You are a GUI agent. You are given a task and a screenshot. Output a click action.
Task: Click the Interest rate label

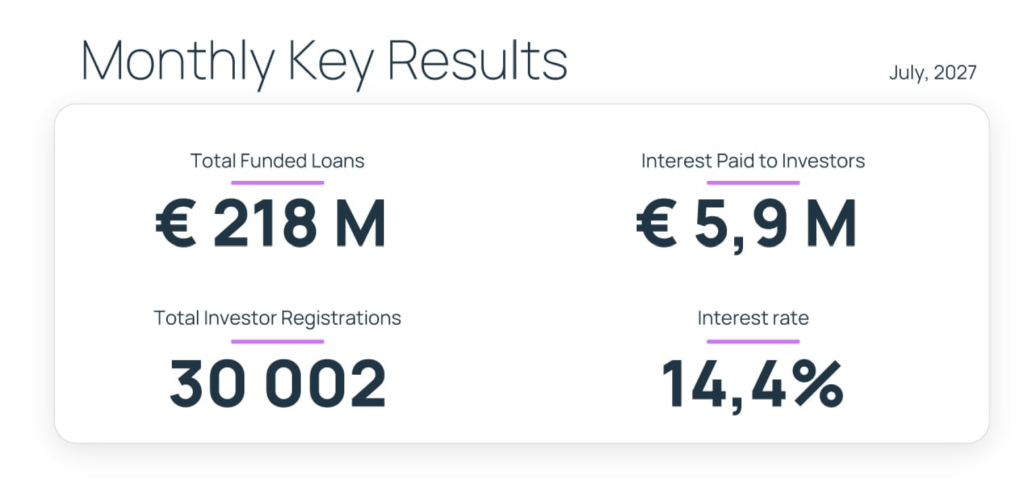pos(753,318)
